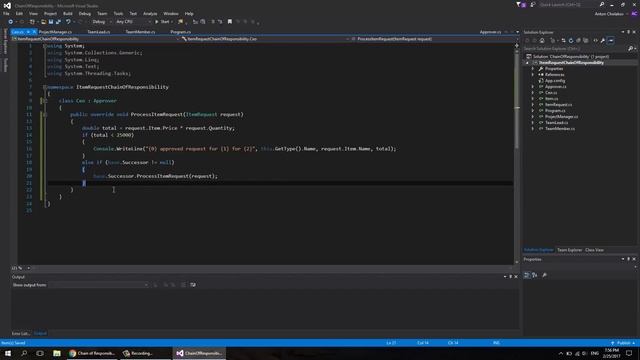Select the ItemRequestChainOfResponsibility project node
Screen dimensions: 640x360
[571, 62]
